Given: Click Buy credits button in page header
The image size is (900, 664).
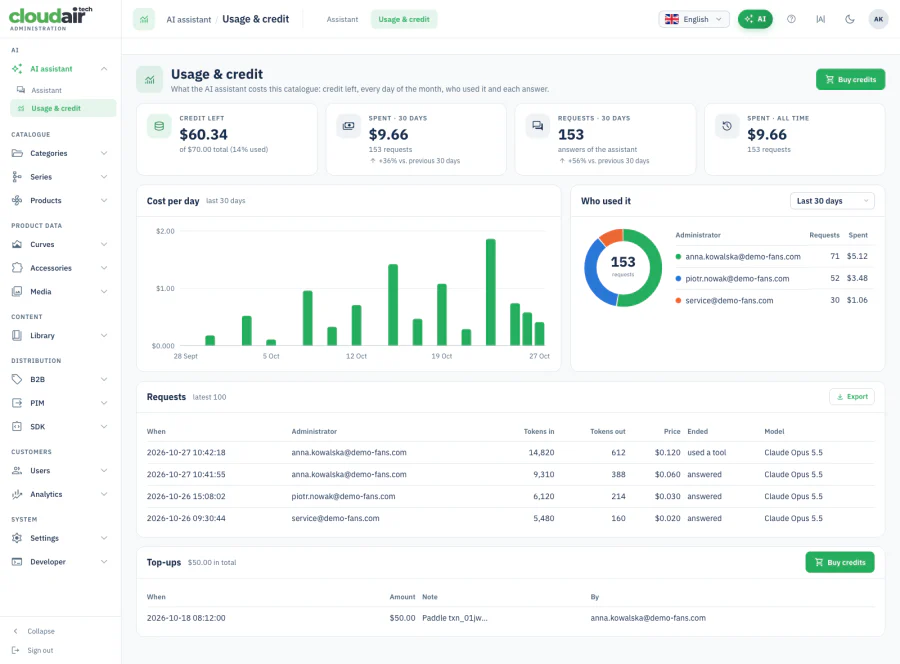Looking at the screenshot, I should click(x=850, y=80).
